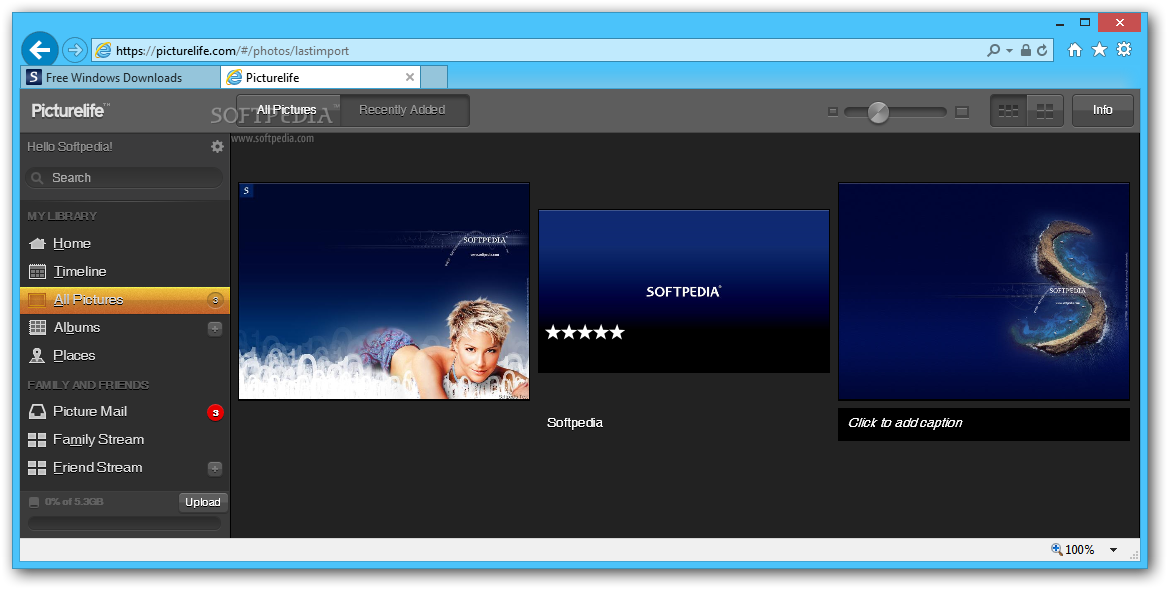Click to add caption on third photo
This screenshot has width=1168, height=589.
[x=984, y=424]
